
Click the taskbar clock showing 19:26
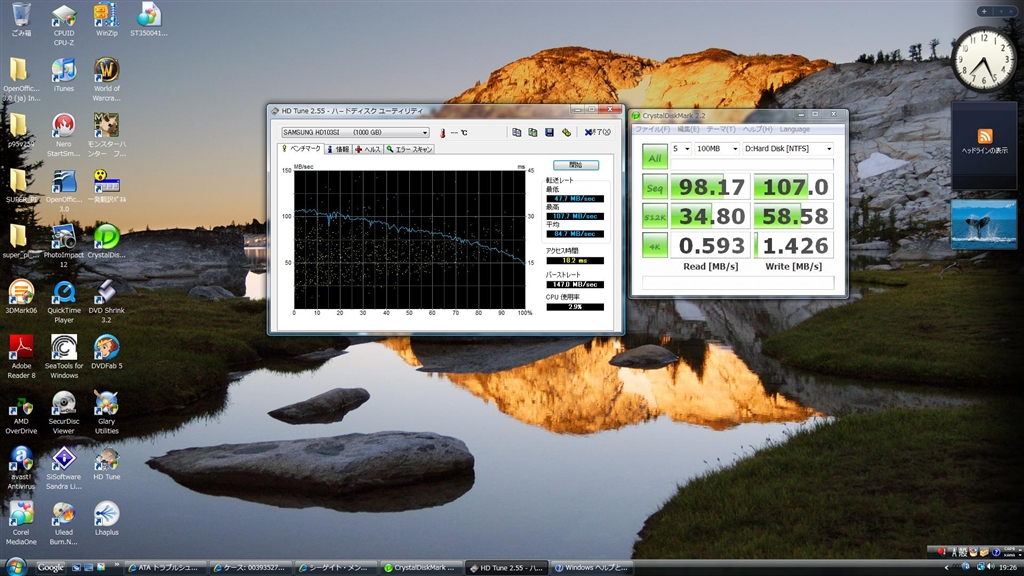click(x=1008, y=568)
